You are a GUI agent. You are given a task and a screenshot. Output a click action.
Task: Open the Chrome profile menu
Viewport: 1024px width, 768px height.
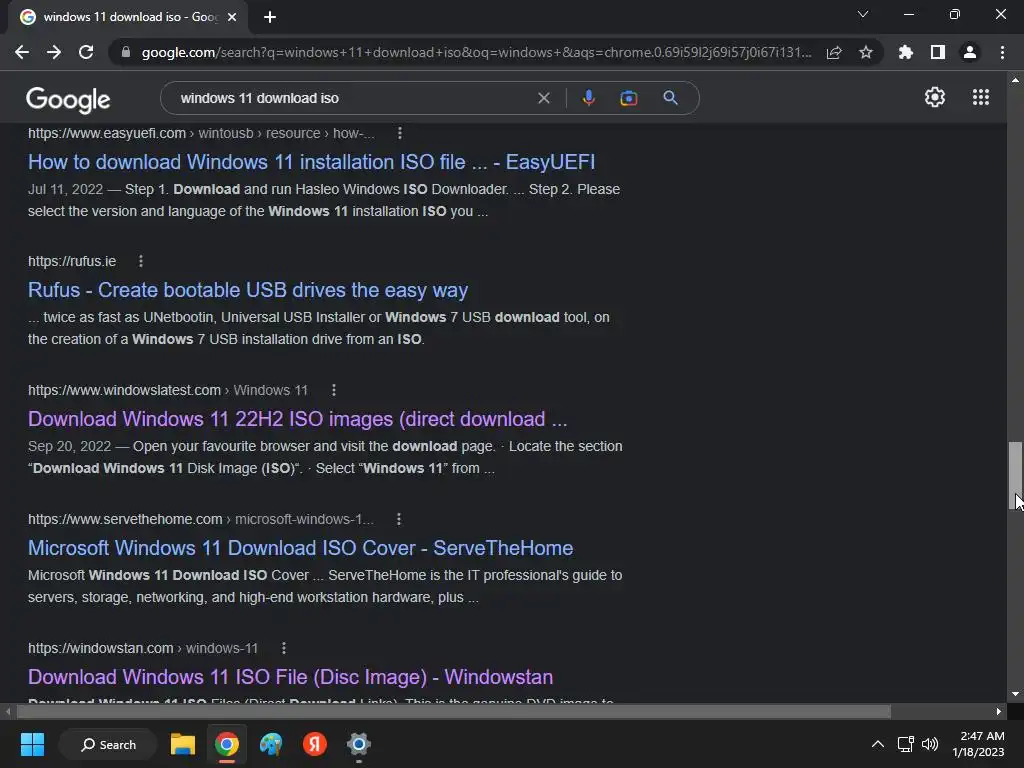click(x=970, y=52)
